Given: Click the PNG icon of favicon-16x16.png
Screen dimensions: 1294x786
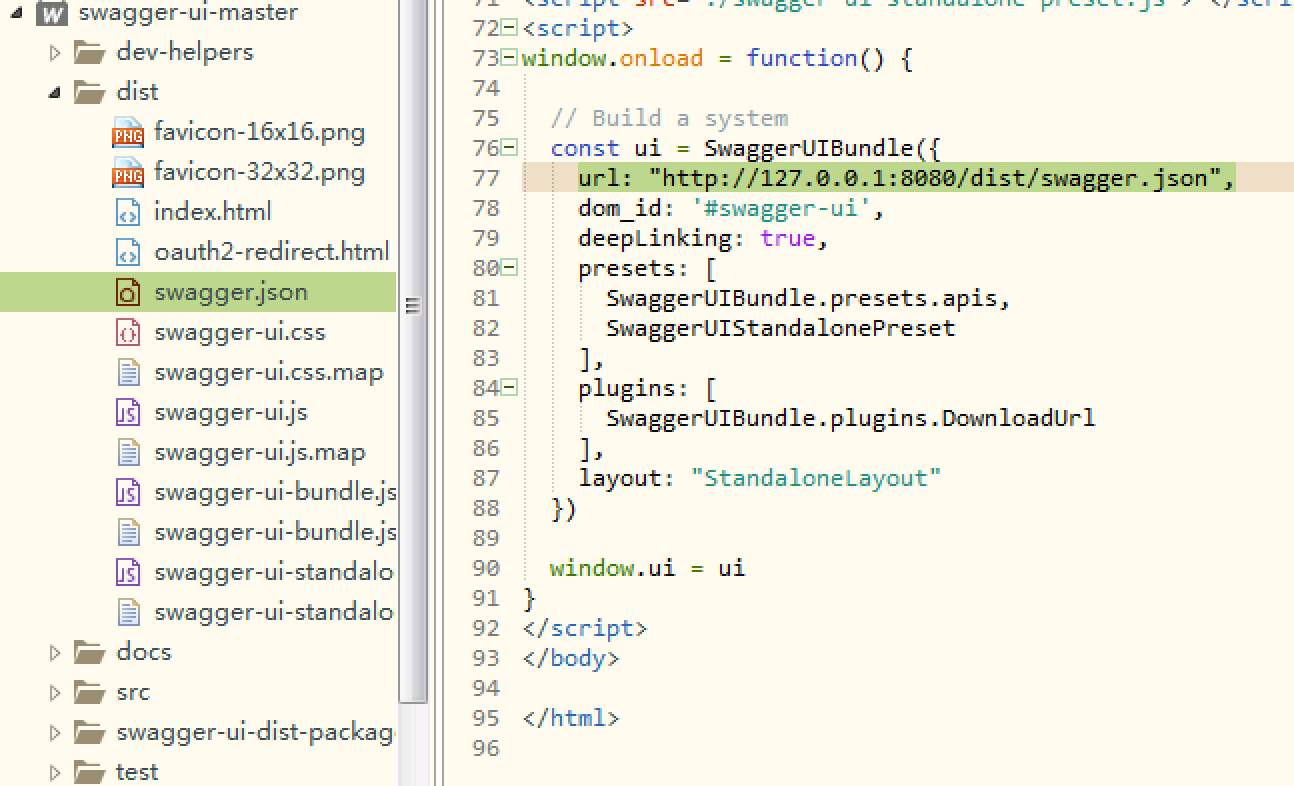Looking at the screenshot, I should pyautogui.click(x=128, y=132).
